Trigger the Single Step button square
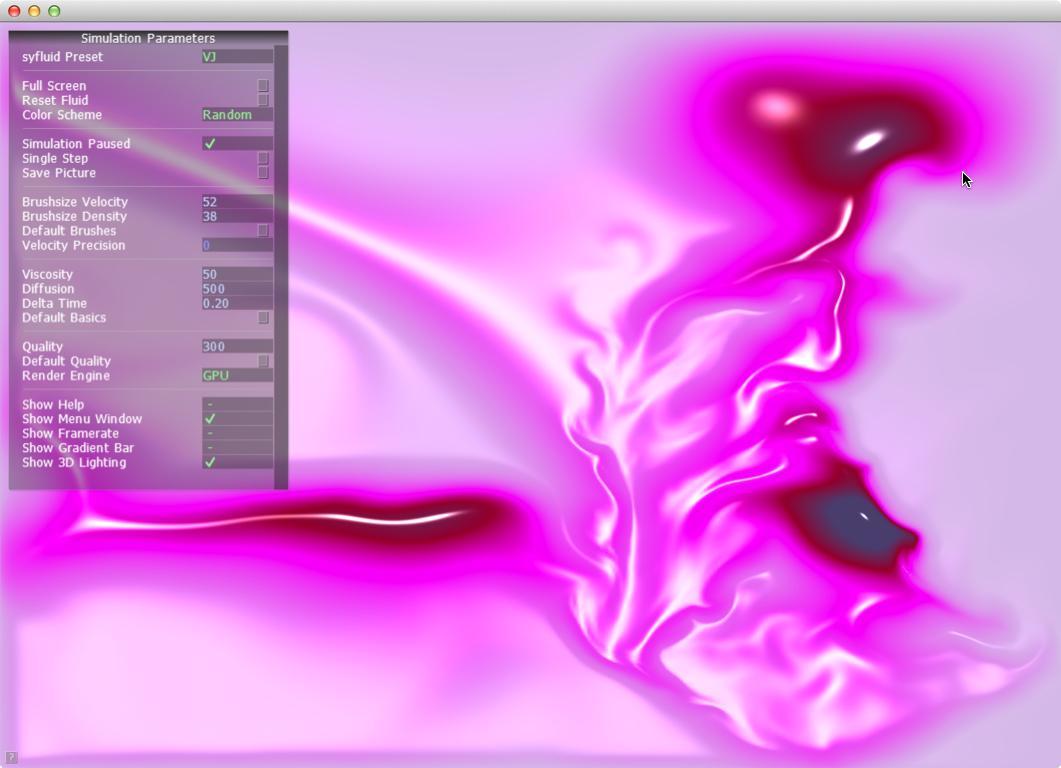This screenshot has height=768, width=1061. pyautogui.click(x=263, y=158)
